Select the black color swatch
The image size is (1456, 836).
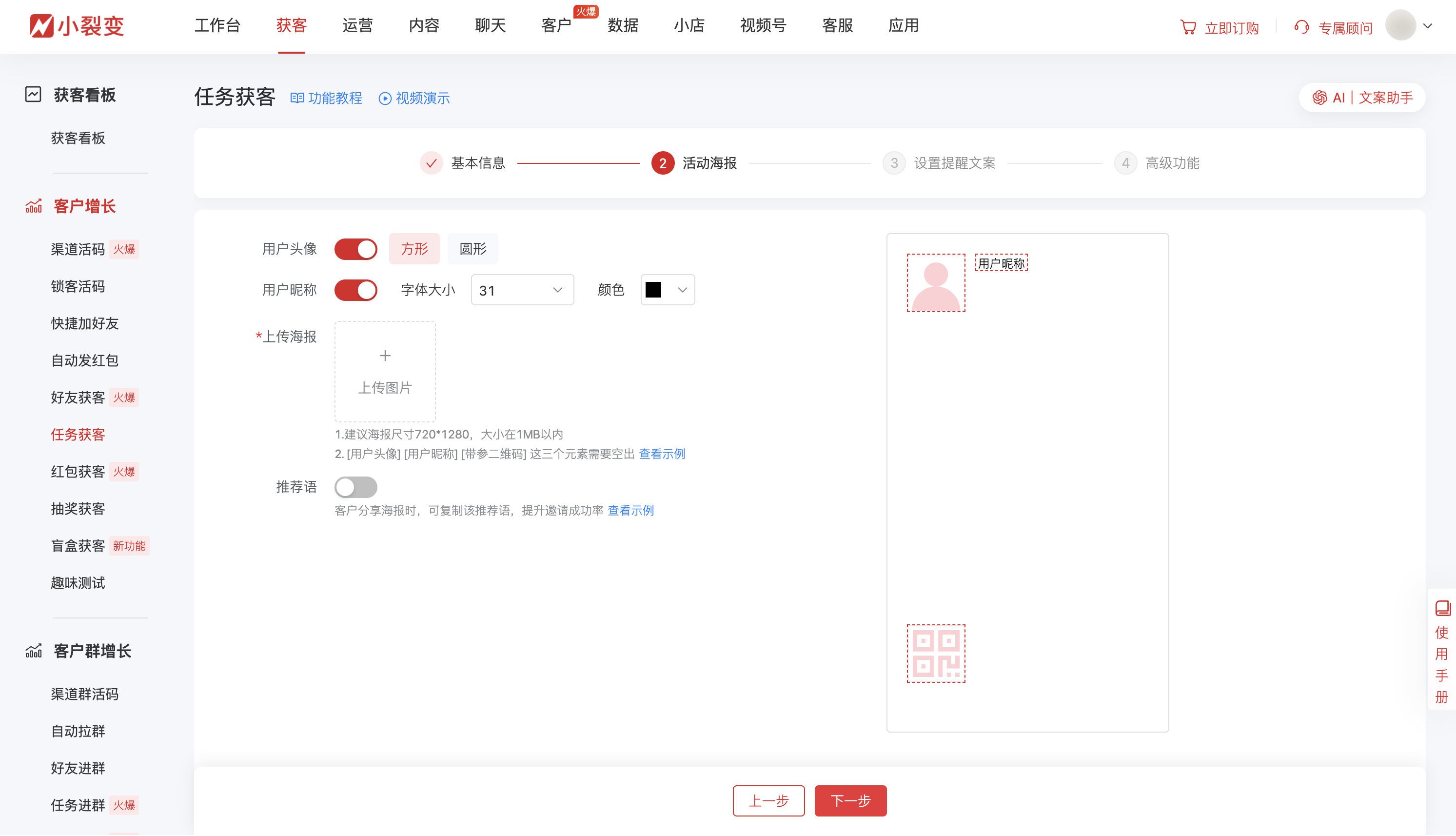(x=654, y=290)
